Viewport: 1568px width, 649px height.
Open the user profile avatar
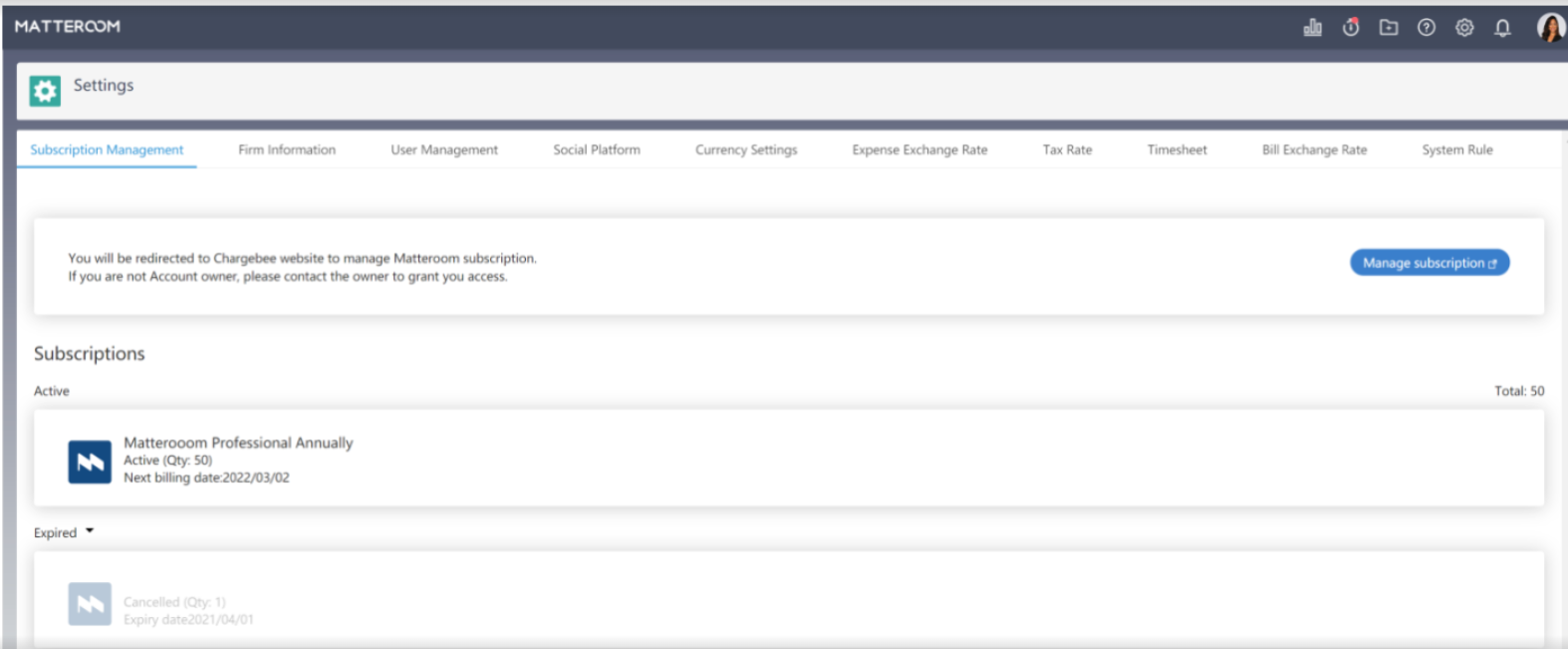point(1550,27)
